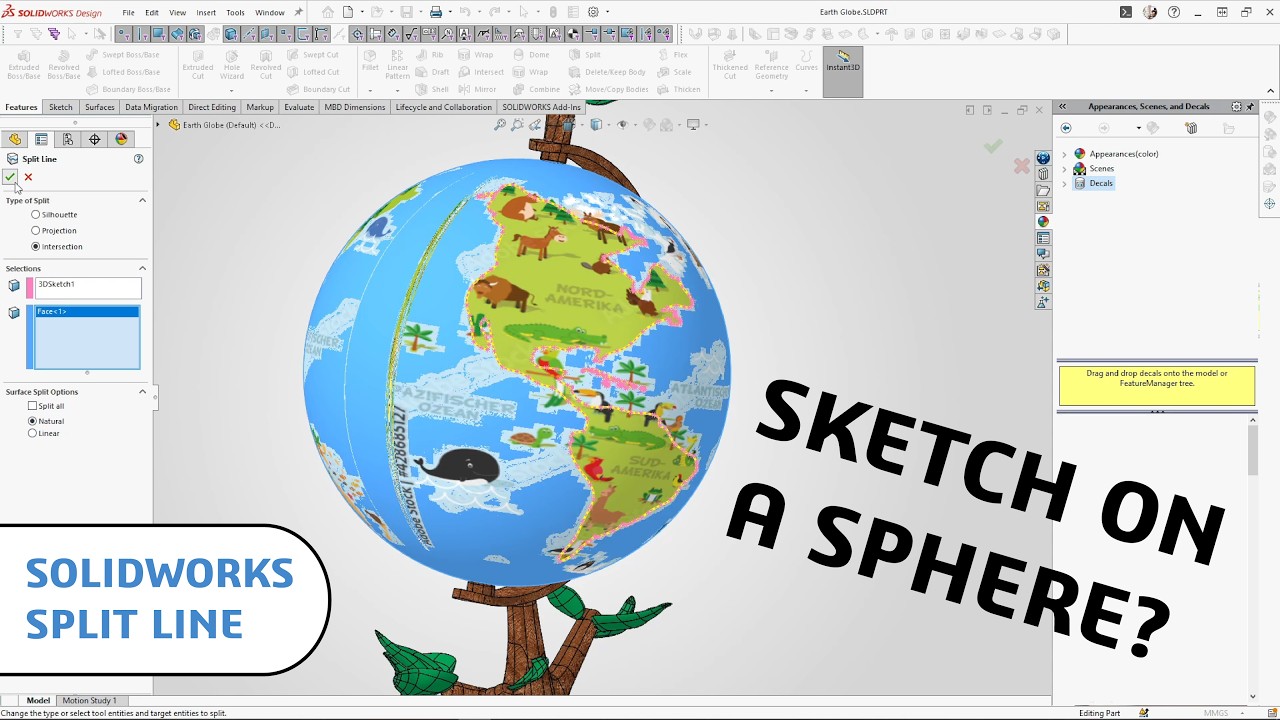This screenshot has width=1280, height=720.
Task: Click the Help question mark in title bar
Action: point(1174,12)
